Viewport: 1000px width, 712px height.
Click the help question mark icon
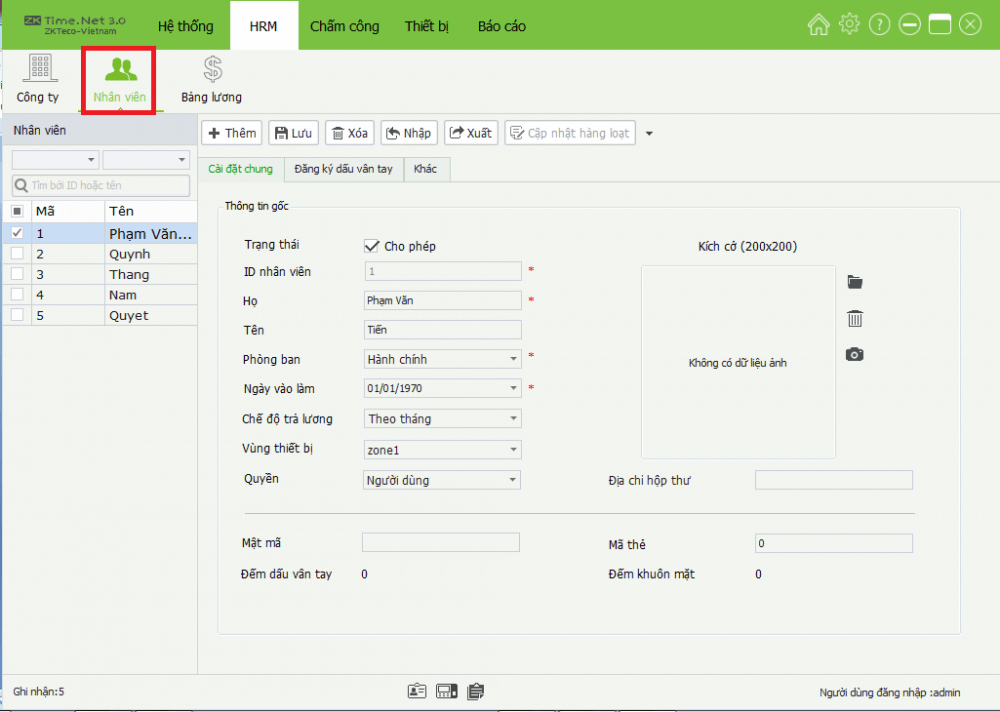tap(879, 25)
